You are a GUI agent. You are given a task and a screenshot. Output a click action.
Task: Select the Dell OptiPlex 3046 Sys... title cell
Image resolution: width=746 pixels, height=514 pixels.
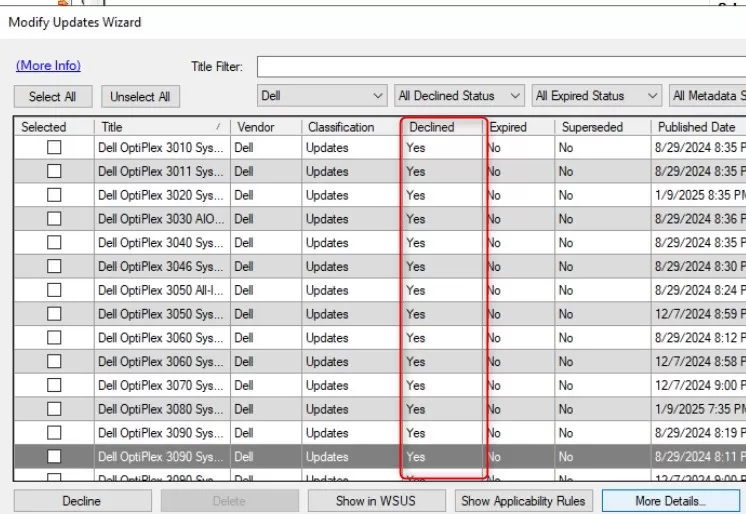pos(162,267)
